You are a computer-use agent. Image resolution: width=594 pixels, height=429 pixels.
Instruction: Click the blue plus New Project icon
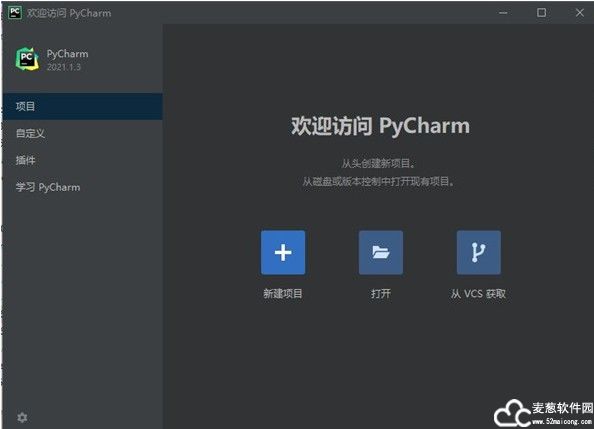pos(283,252)
